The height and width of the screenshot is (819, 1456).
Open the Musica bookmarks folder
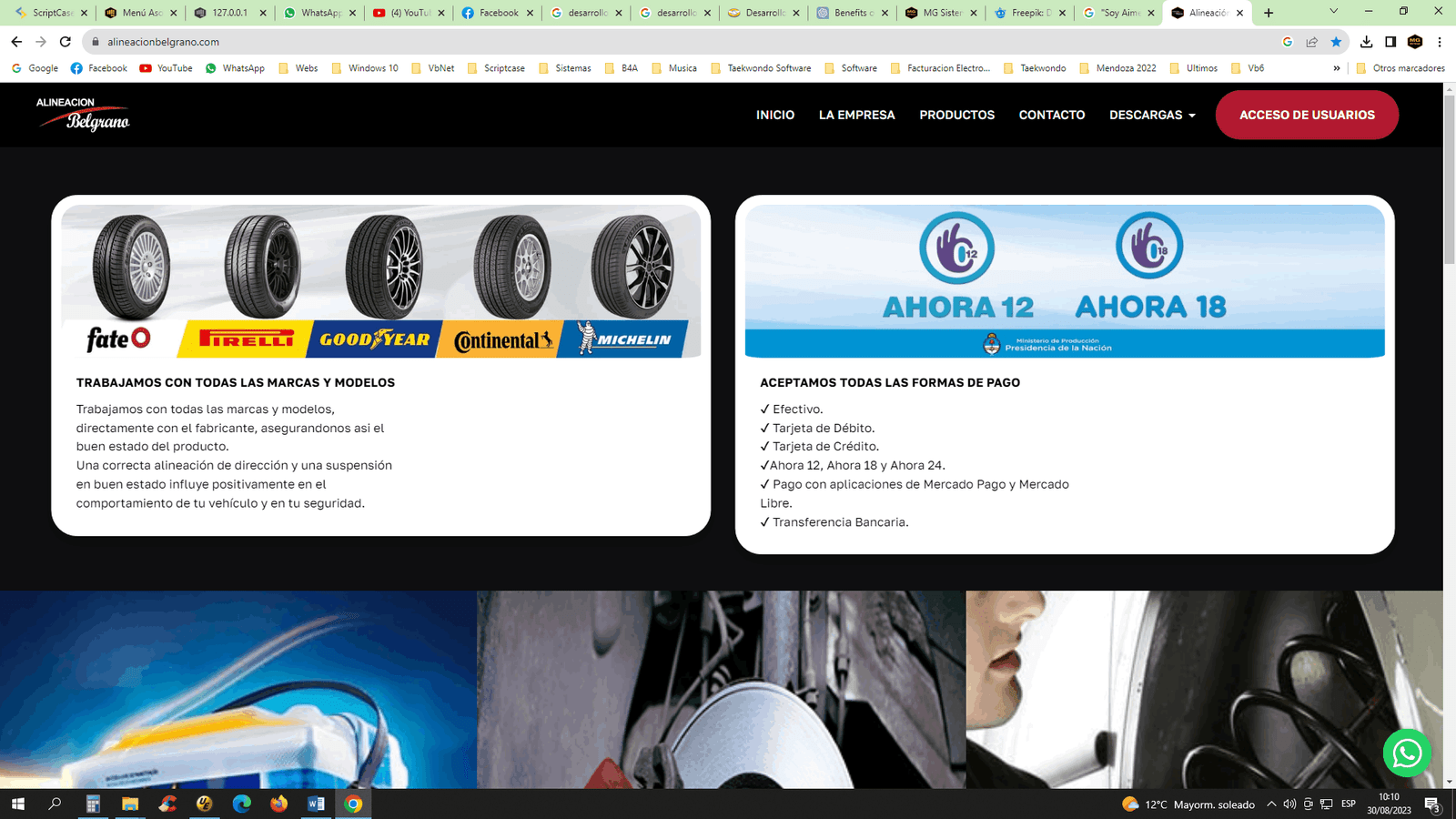(x=674, y=68)
